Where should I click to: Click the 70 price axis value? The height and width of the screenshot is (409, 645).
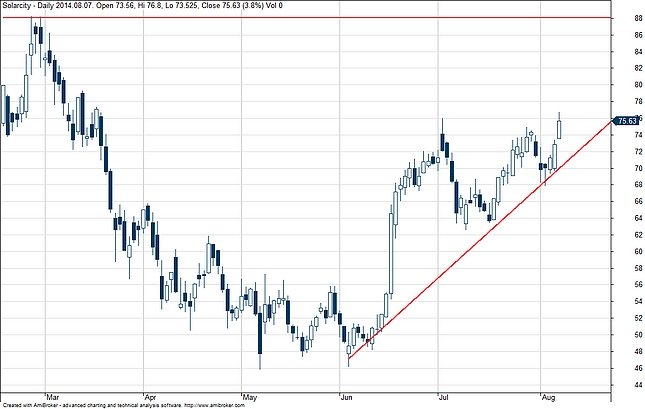(x=638, y=168)
